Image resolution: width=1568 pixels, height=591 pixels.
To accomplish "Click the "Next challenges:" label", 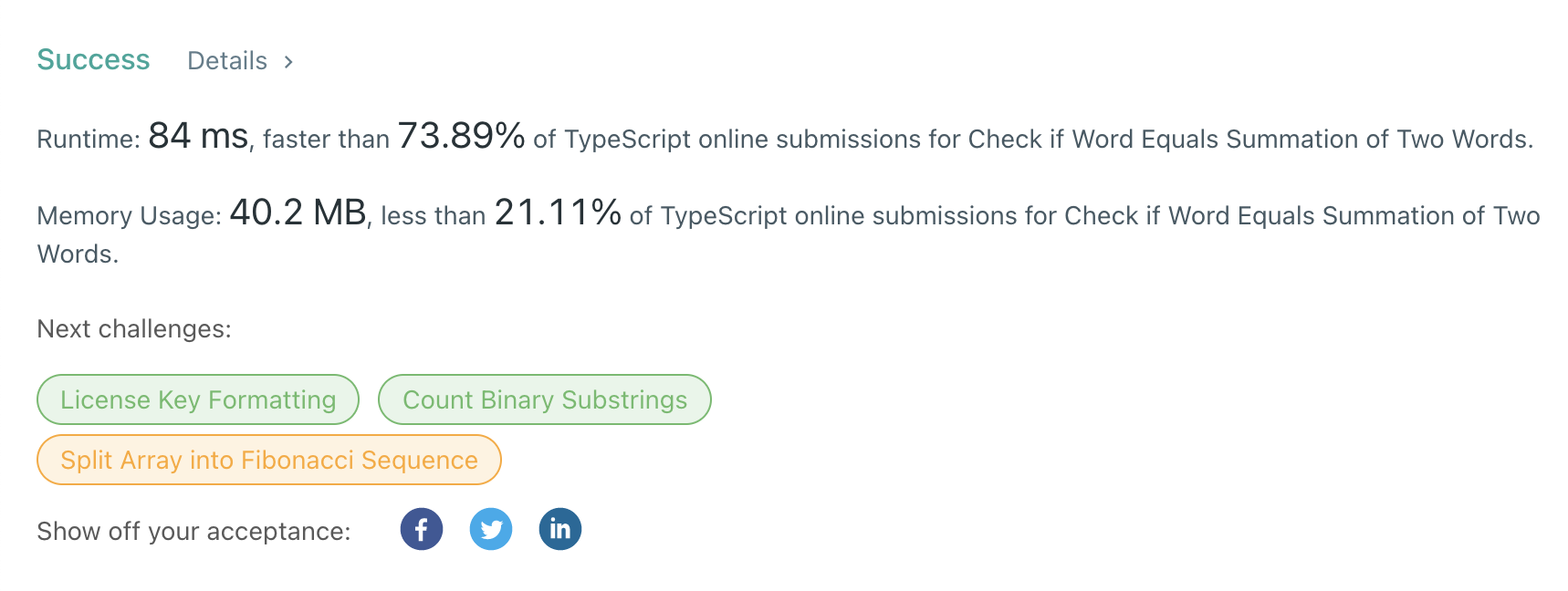I will click(134, 329).
